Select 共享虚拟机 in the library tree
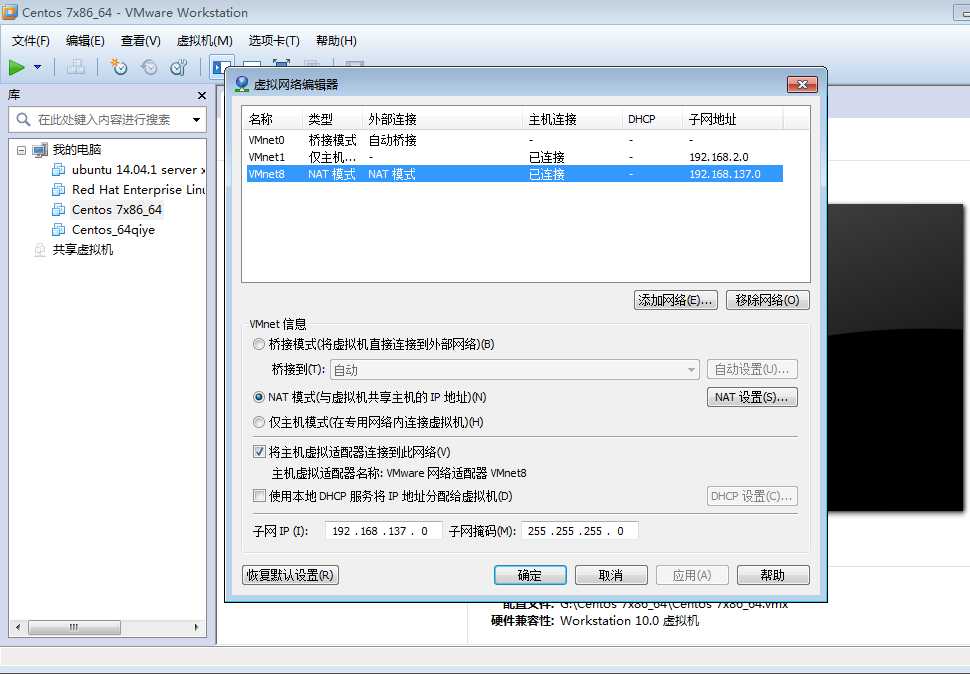The height and width of the screenshot is (674, 970). pos(83,250)
